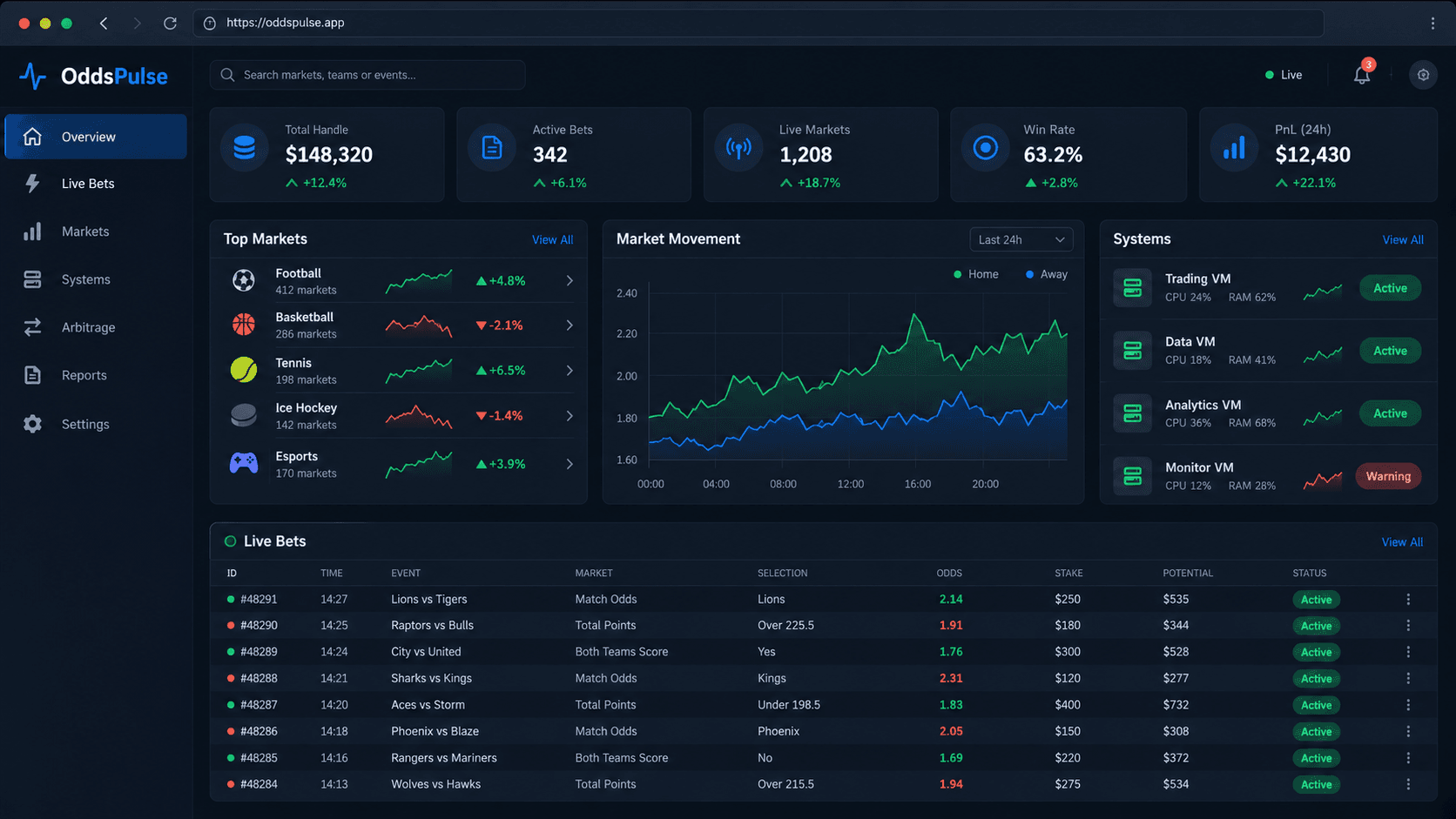Screen dimensions: 1456x819
Task: Open the notifications bell icon
Action: click(x=1362, y=76)
